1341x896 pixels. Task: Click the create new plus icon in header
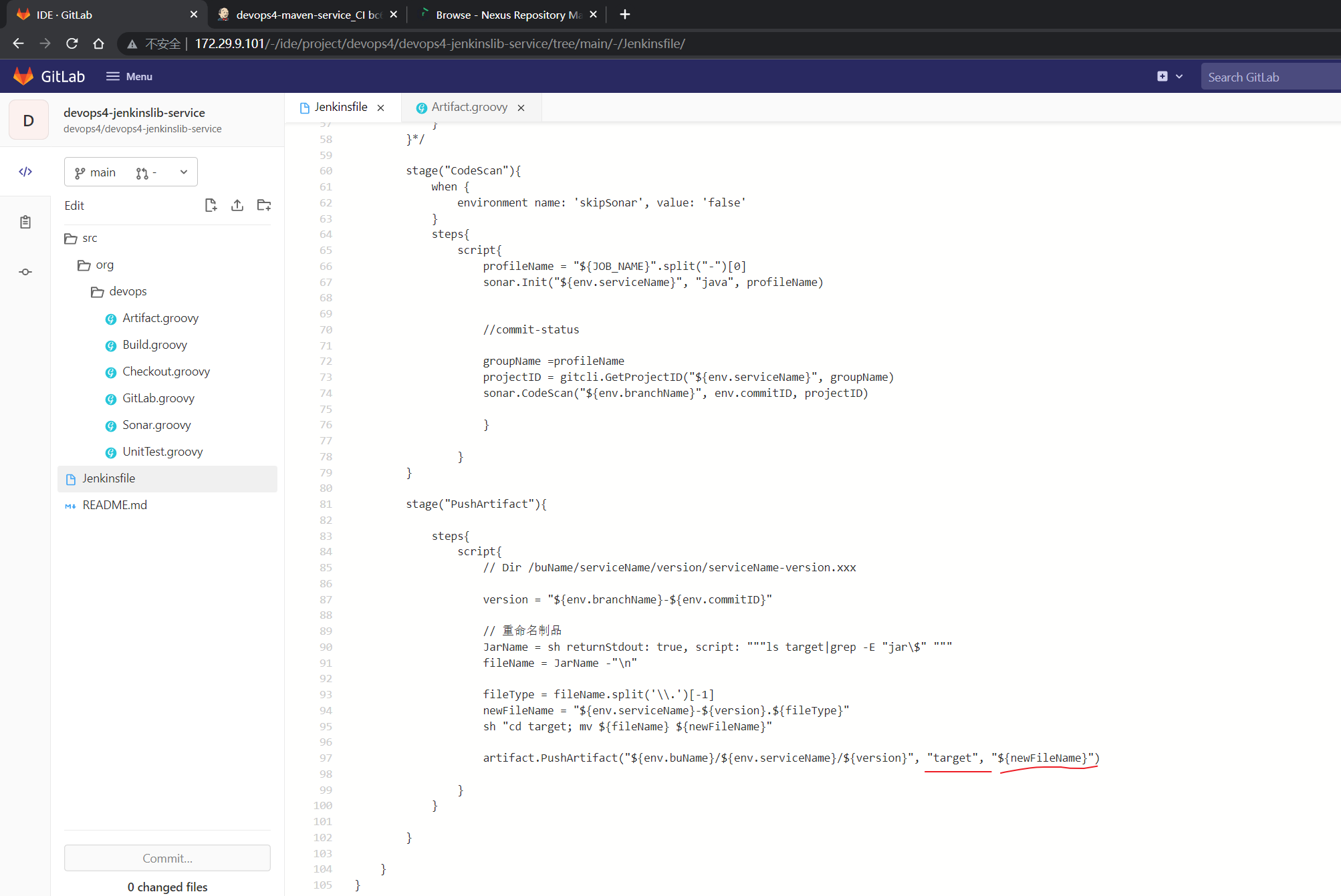pyautogui.click(x=1163, y=76)
